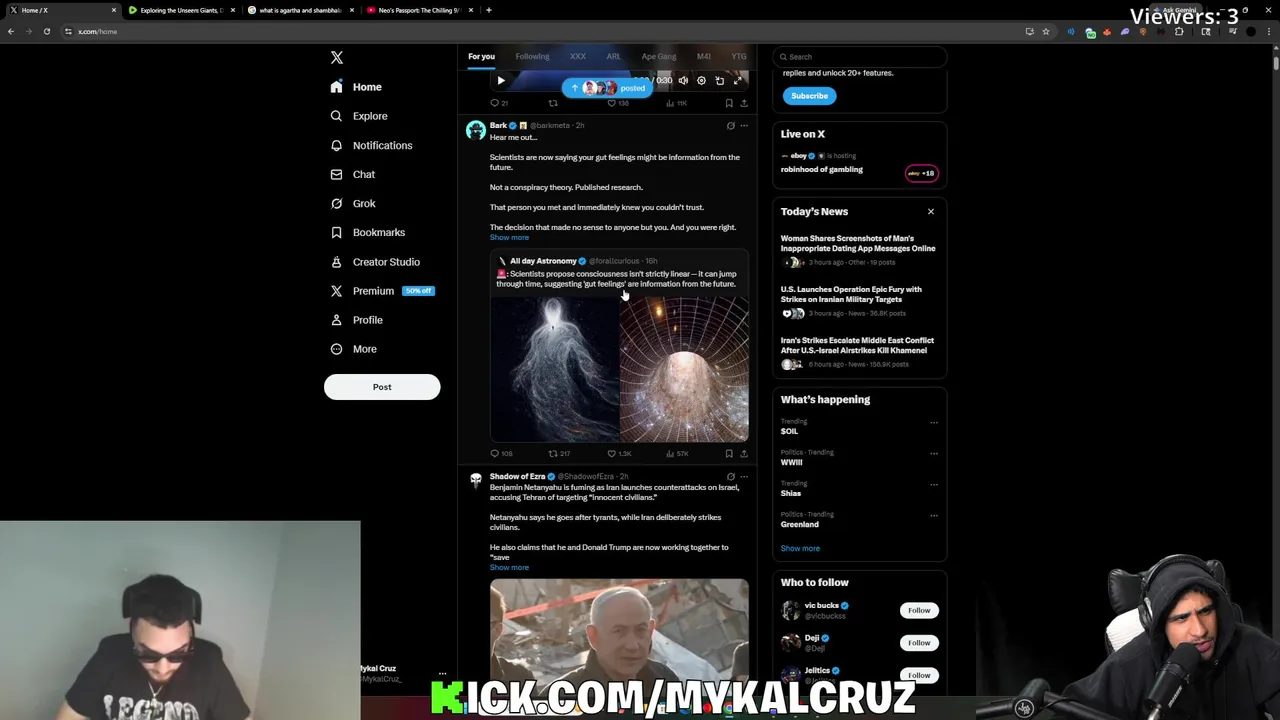Show more of Shadow of Ezra post
The image size is (1280, 720).
click(509, 567)
